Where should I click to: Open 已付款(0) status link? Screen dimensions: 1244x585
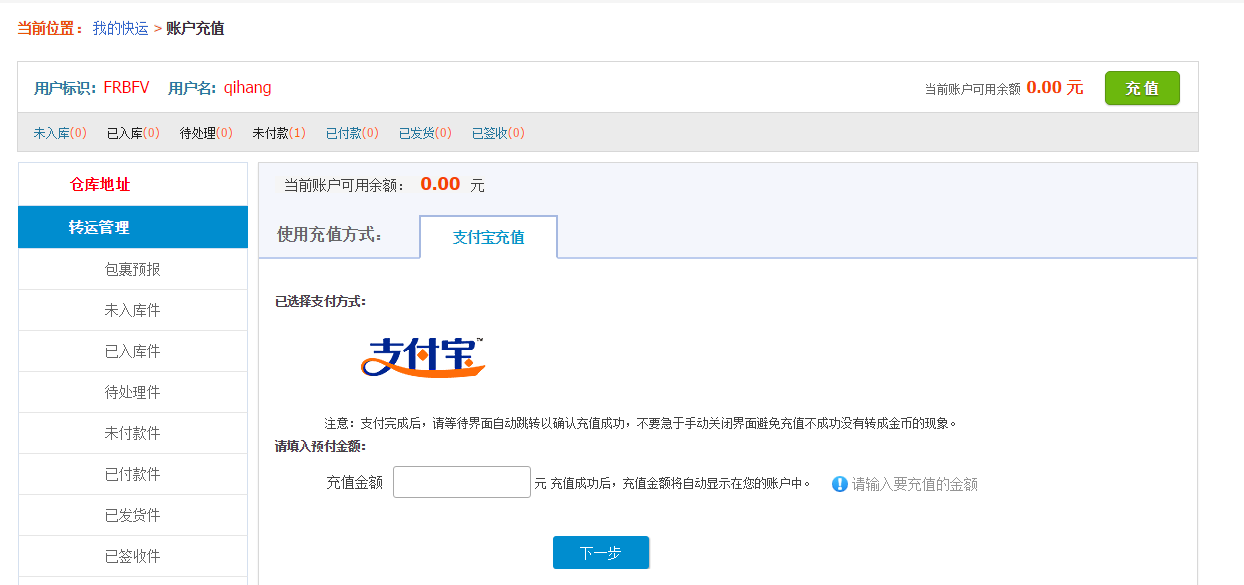[x=352, y=133]
